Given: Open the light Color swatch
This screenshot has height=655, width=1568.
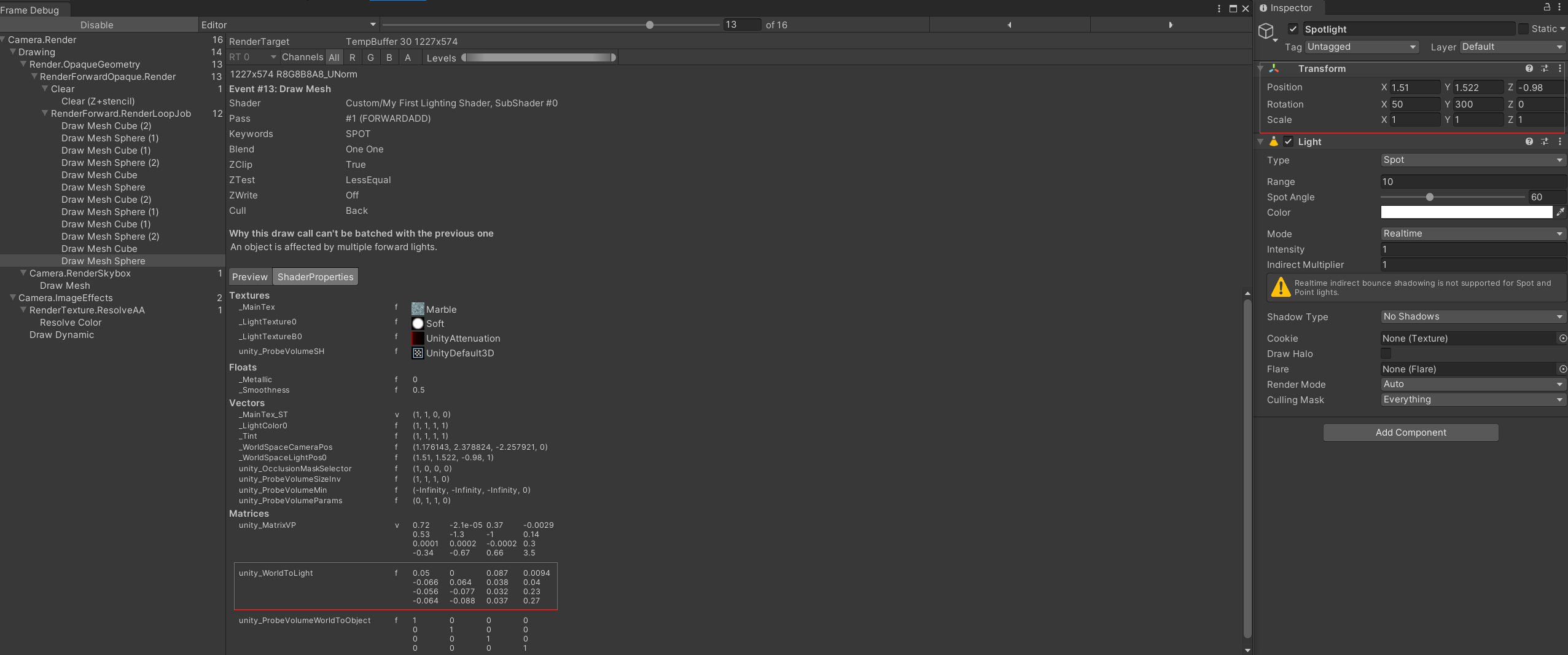Looking at the screenshot, I should [x=1467, y=212].
